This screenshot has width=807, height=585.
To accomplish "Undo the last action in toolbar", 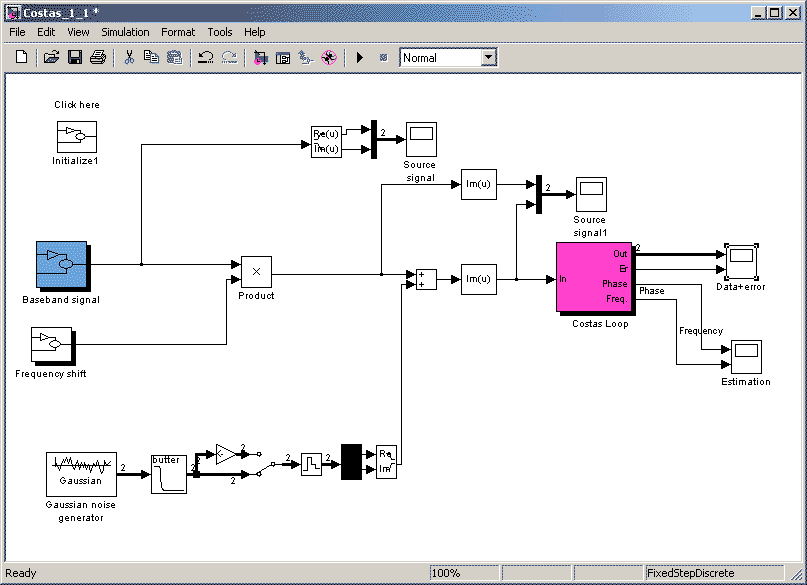I will point(206,57).
